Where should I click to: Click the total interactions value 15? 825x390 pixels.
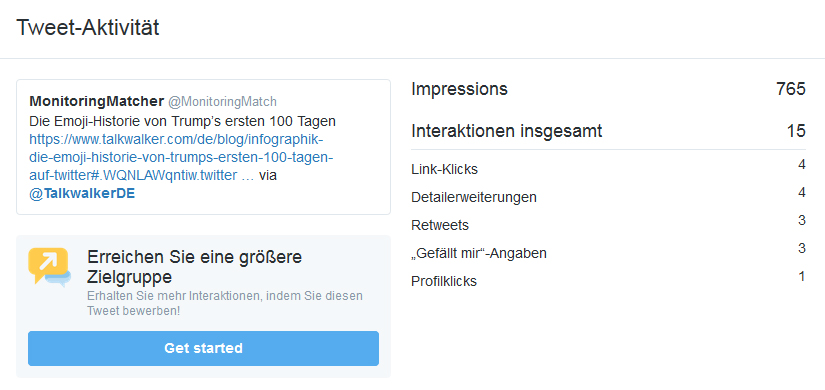pos(797,131)
